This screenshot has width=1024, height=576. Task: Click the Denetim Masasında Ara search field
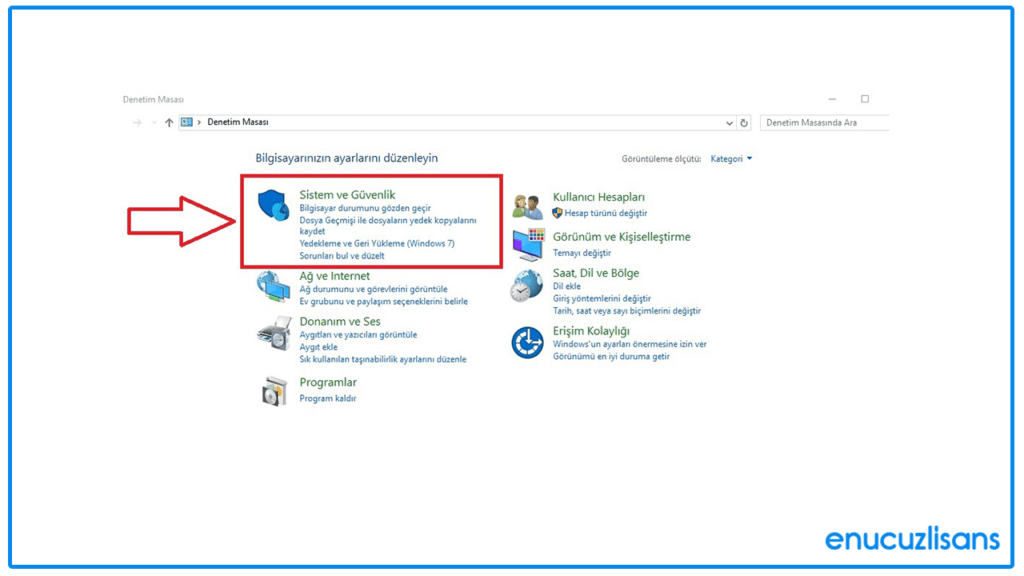click(824, 122)
